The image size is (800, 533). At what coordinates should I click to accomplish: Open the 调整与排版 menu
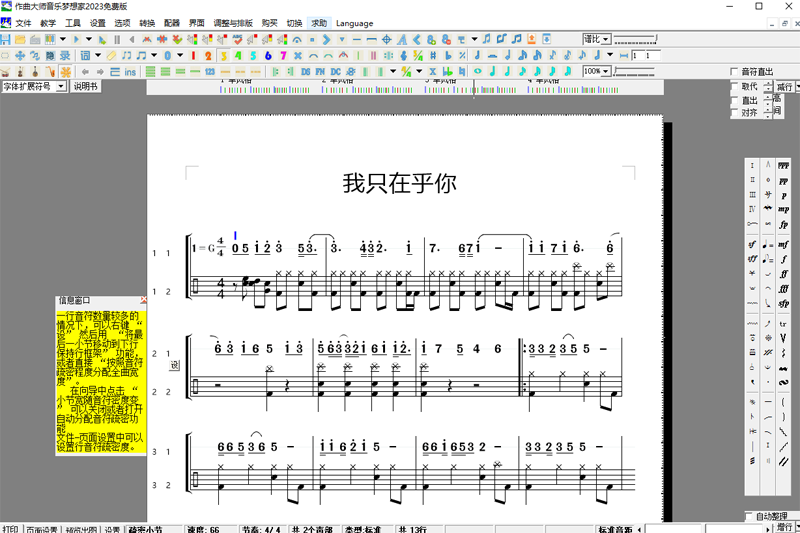click(233, 23)
